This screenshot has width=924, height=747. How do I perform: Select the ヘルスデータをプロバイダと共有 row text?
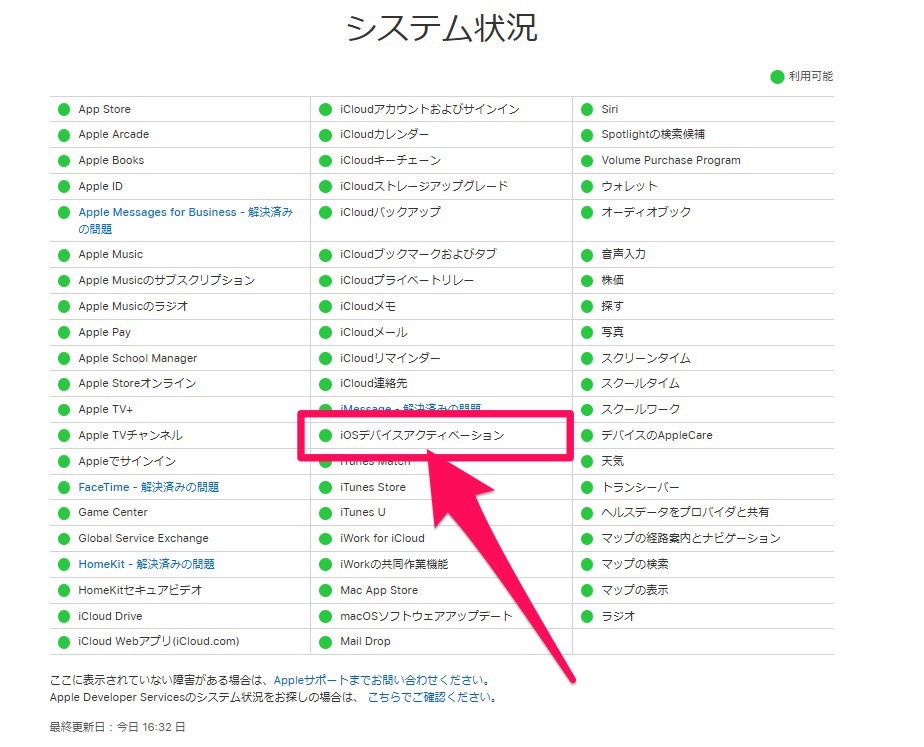[685, 513]
